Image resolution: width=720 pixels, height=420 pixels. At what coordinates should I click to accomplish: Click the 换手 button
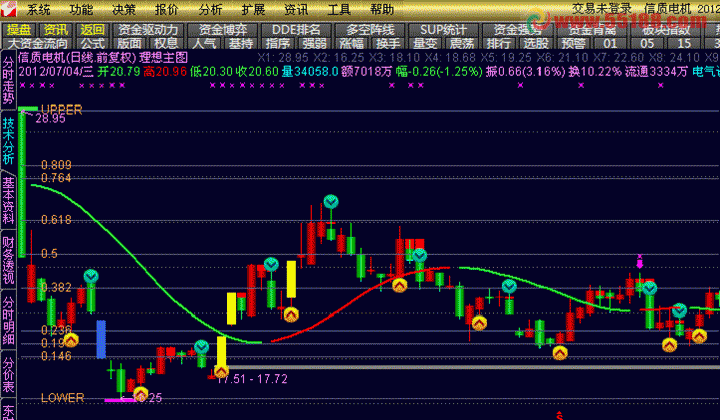coord(388,44)
